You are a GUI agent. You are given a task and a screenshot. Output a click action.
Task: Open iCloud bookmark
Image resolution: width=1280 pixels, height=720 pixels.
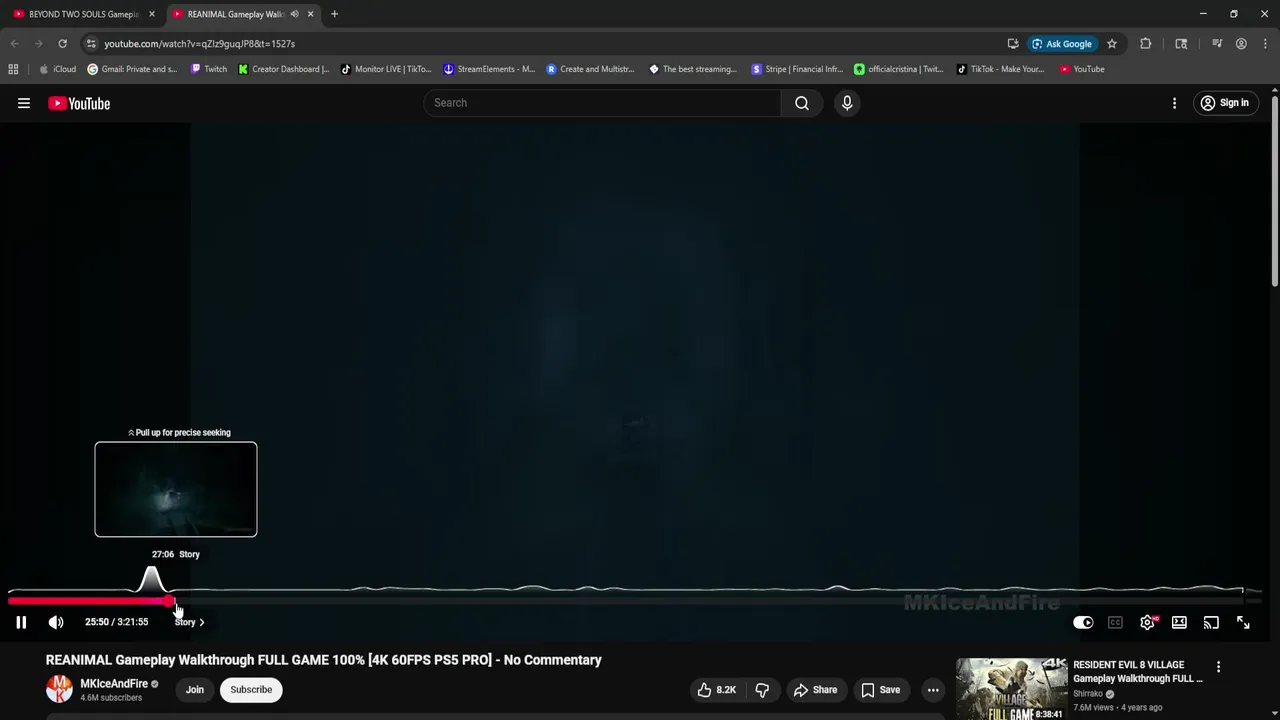(x=58, y=69)
